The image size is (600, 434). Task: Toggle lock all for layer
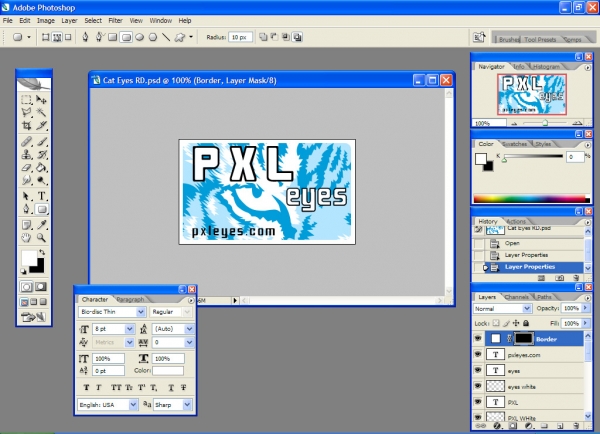point(526,323)
